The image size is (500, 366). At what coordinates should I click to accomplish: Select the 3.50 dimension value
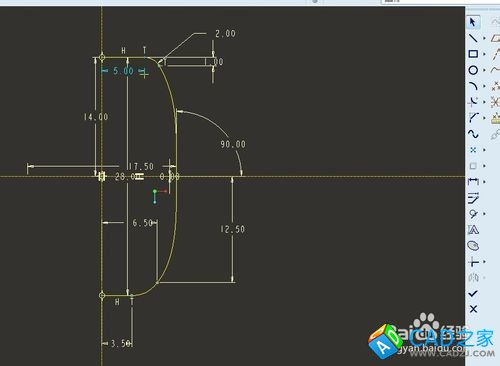pyautogui.click(x=121, y=343)
